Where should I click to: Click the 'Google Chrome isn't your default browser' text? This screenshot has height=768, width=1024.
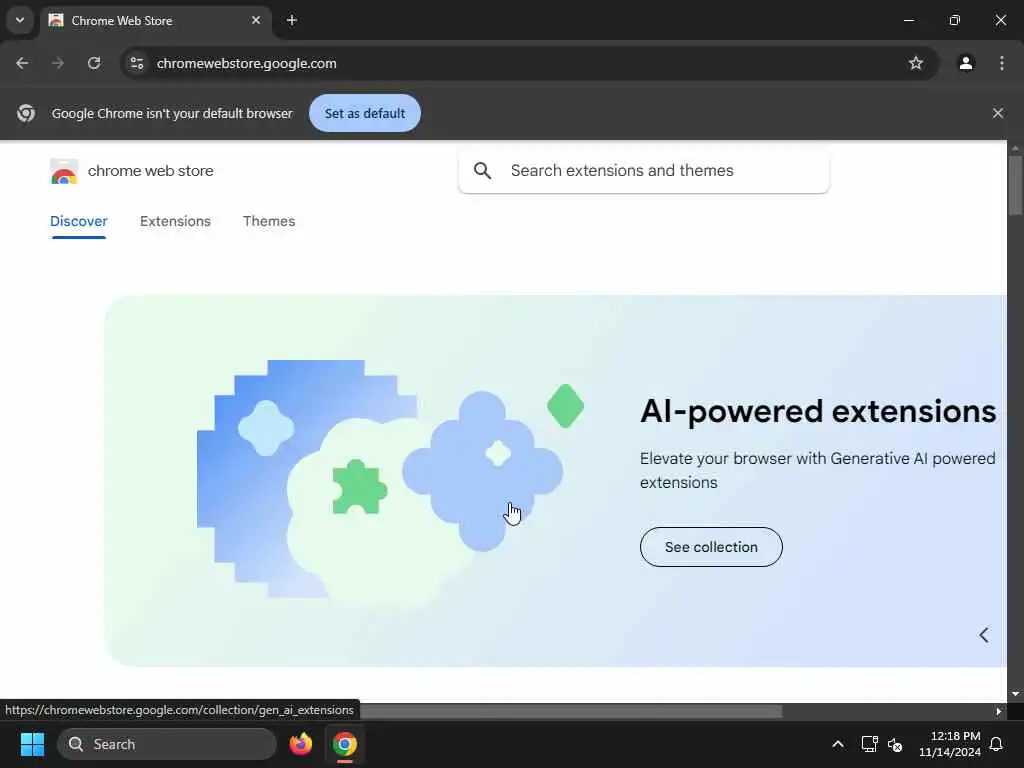(x=172, y=113)
